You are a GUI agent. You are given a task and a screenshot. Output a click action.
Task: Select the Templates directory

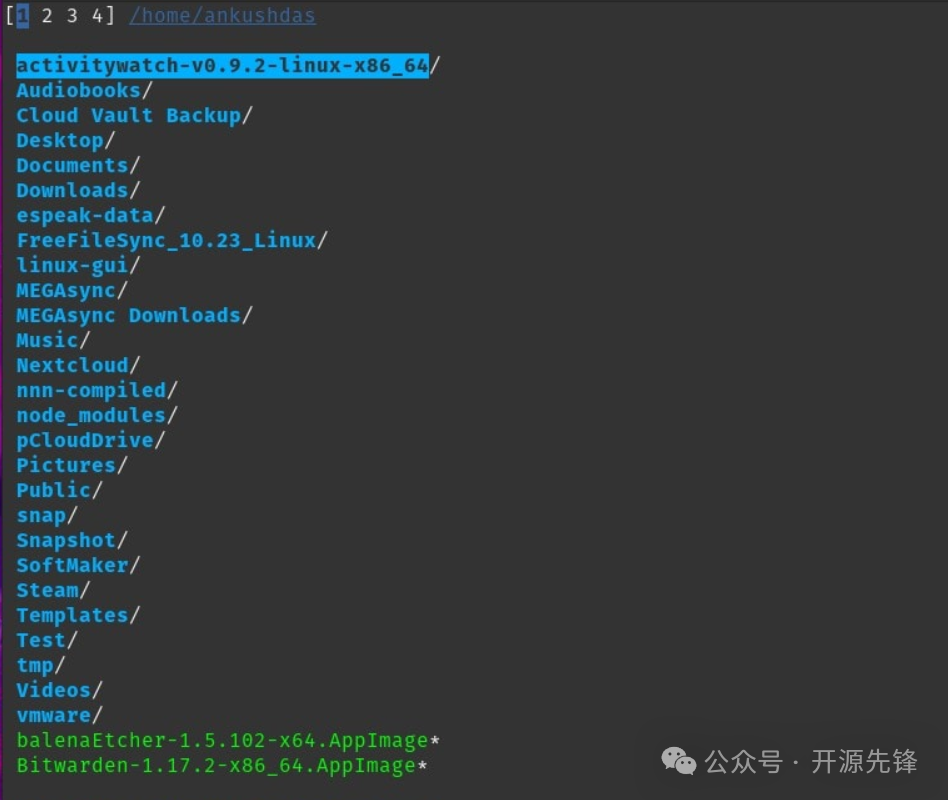(x=78, y=616)
